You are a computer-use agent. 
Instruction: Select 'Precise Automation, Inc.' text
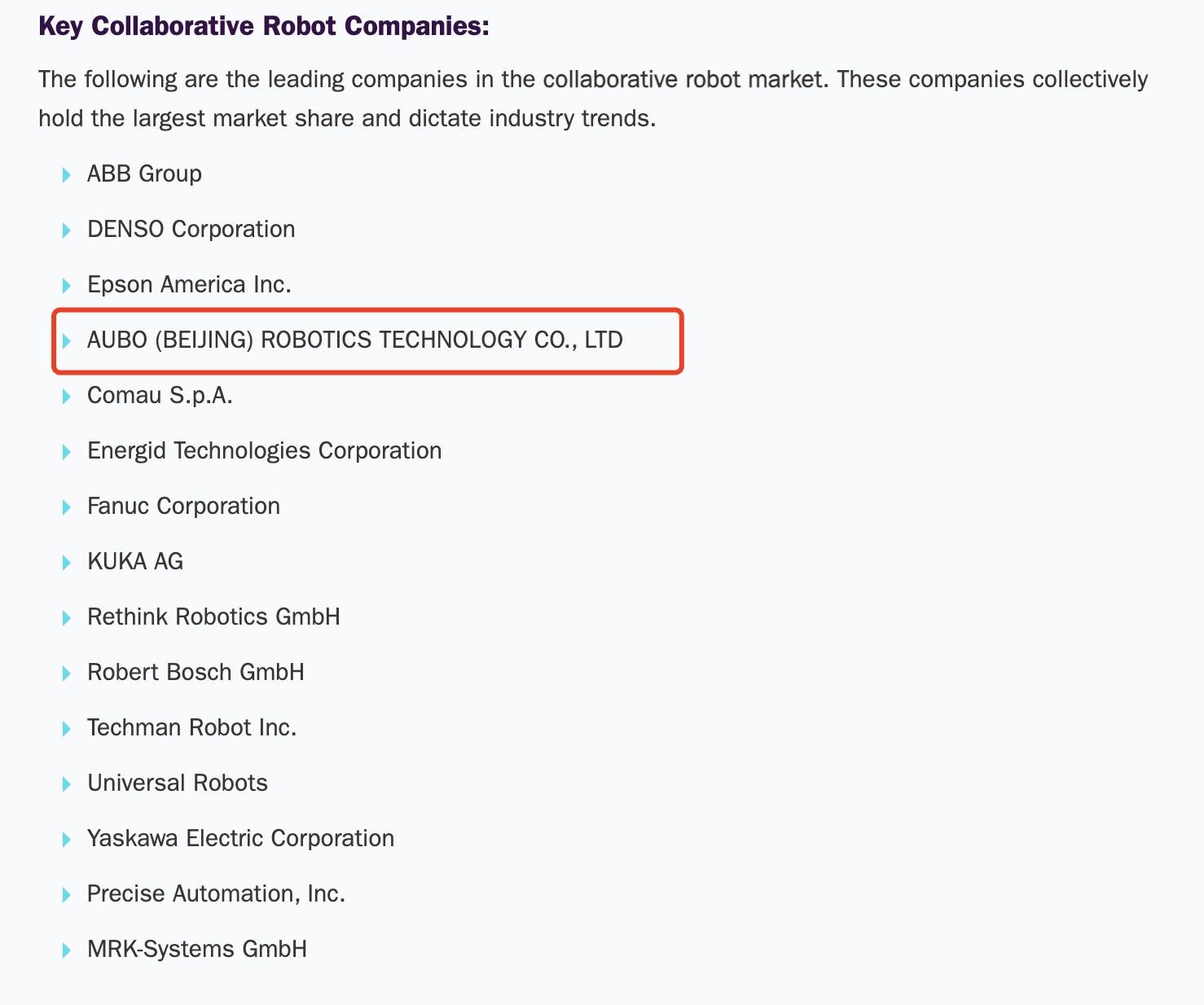tap(216, 894)
